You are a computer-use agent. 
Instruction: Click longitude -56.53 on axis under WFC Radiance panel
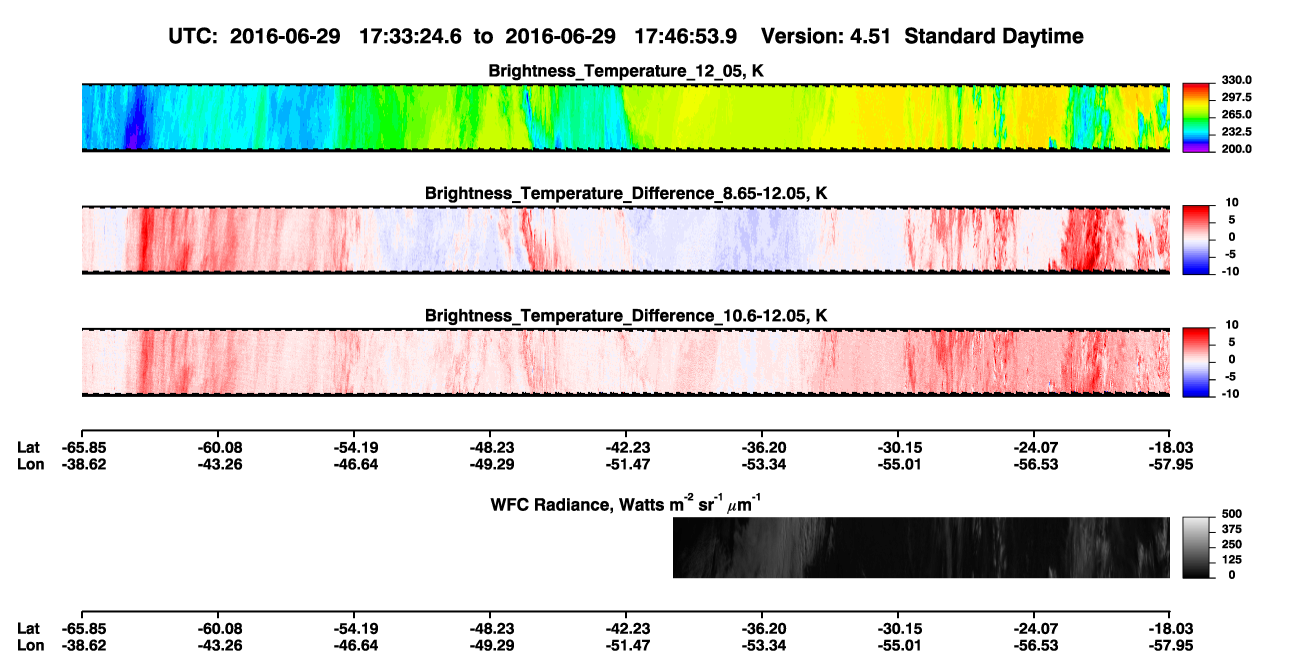point(1034,644)
